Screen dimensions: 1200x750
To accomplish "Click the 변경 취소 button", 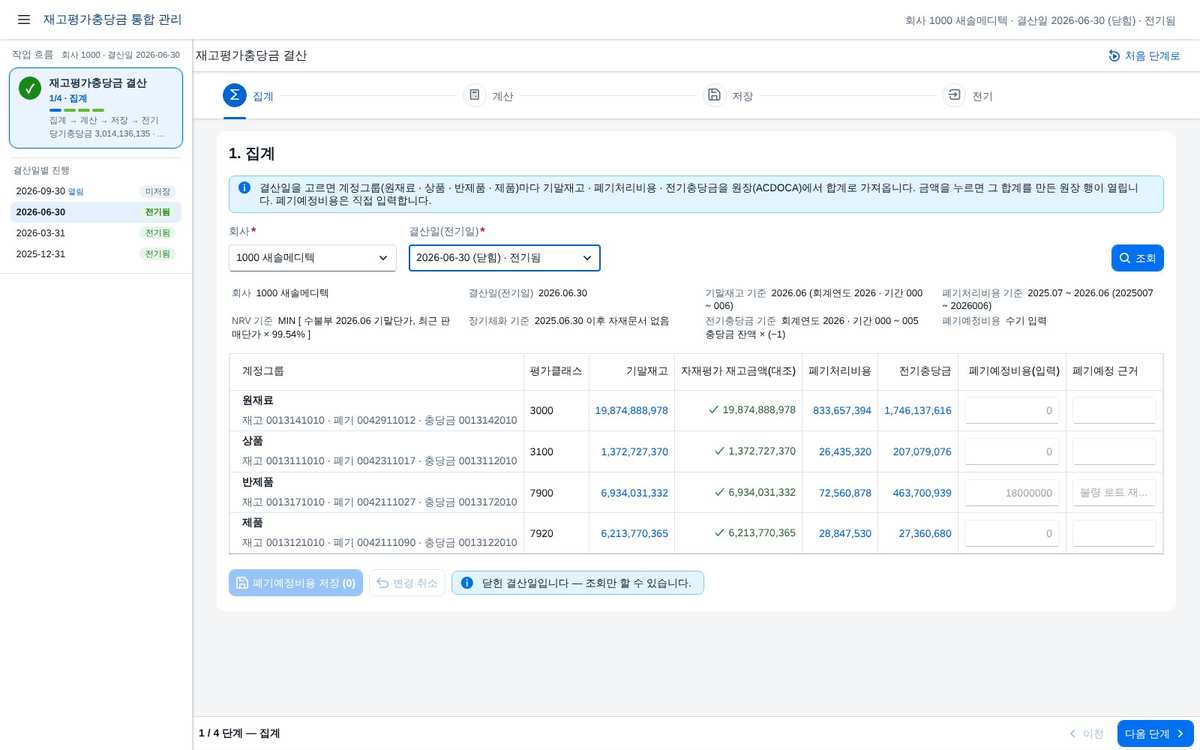I will 407,583.
